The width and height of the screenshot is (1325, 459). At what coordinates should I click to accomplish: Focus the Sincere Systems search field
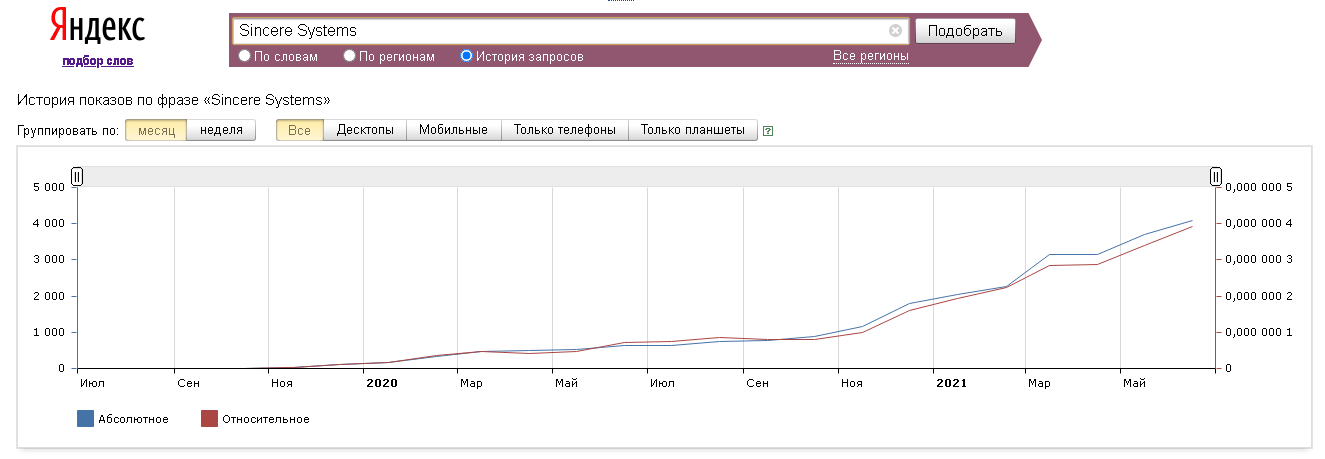[x=560, y=31]
